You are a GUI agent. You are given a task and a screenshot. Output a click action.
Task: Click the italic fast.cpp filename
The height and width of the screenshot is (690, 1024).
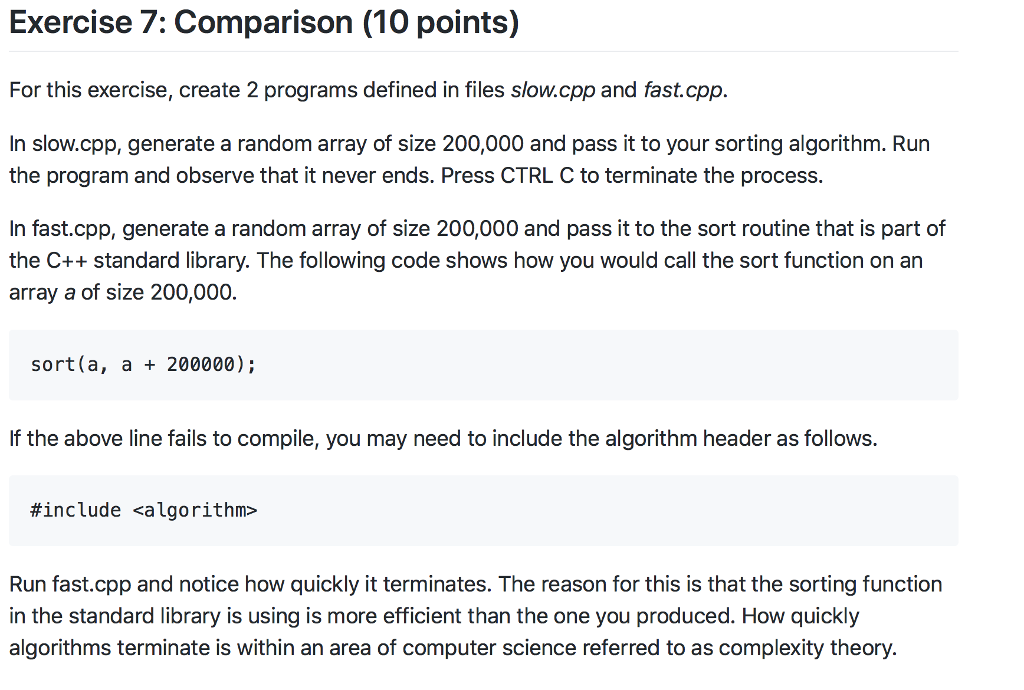(684, 90)
